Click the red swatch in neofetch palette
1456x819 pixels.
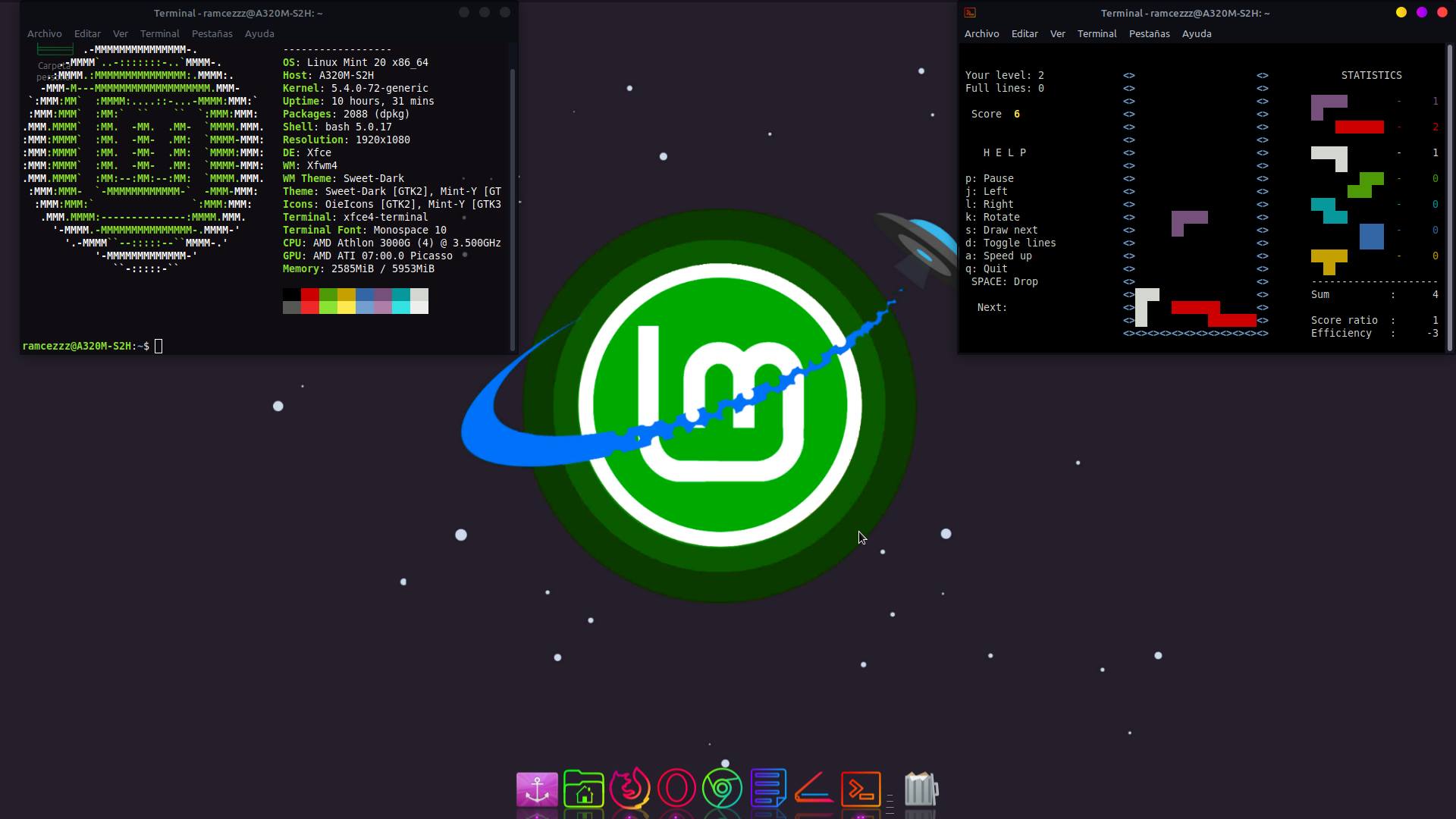[x=309, y=294]
